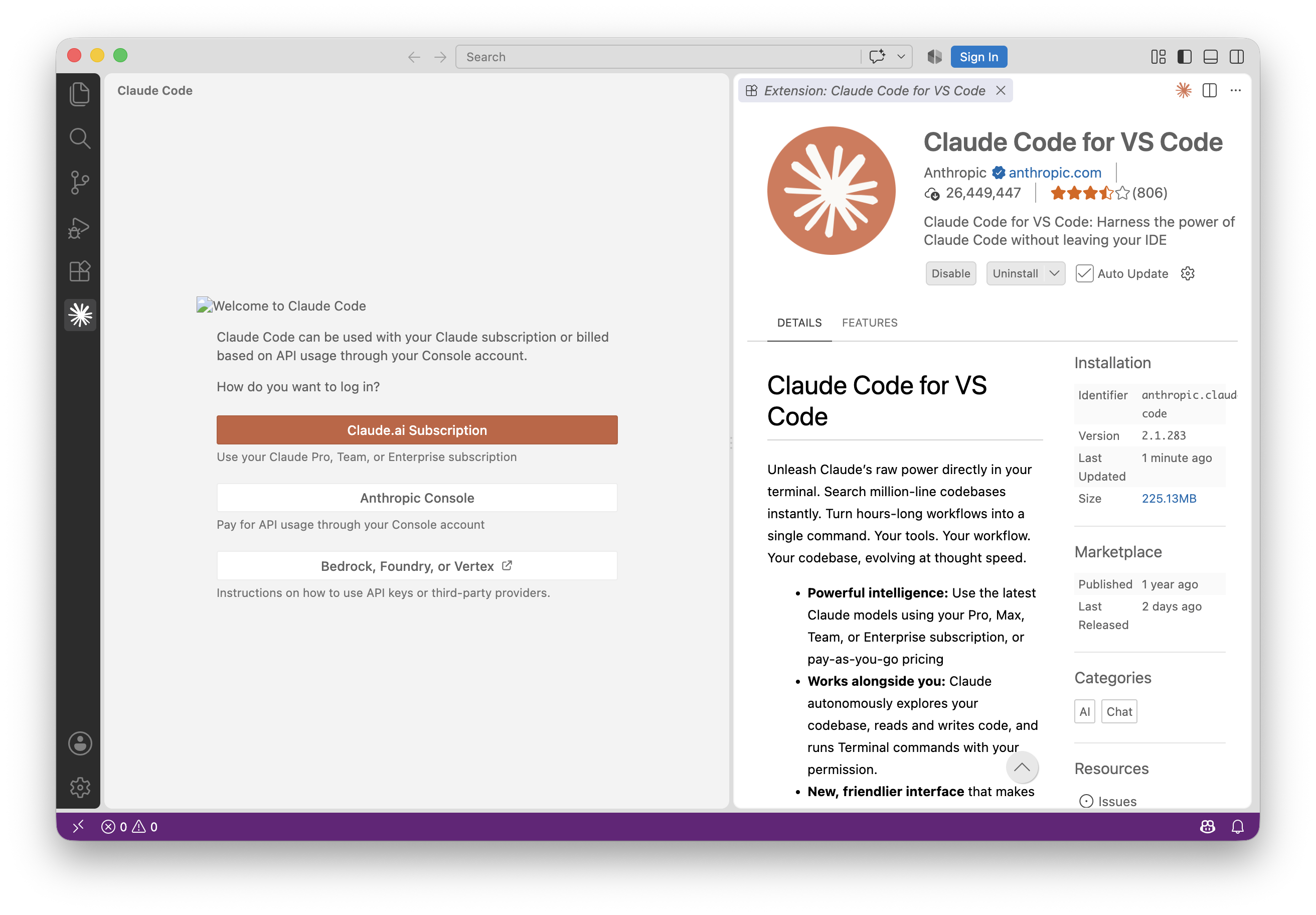
Task: Split the editor to the right
Action: click(x=1209, y=91)
